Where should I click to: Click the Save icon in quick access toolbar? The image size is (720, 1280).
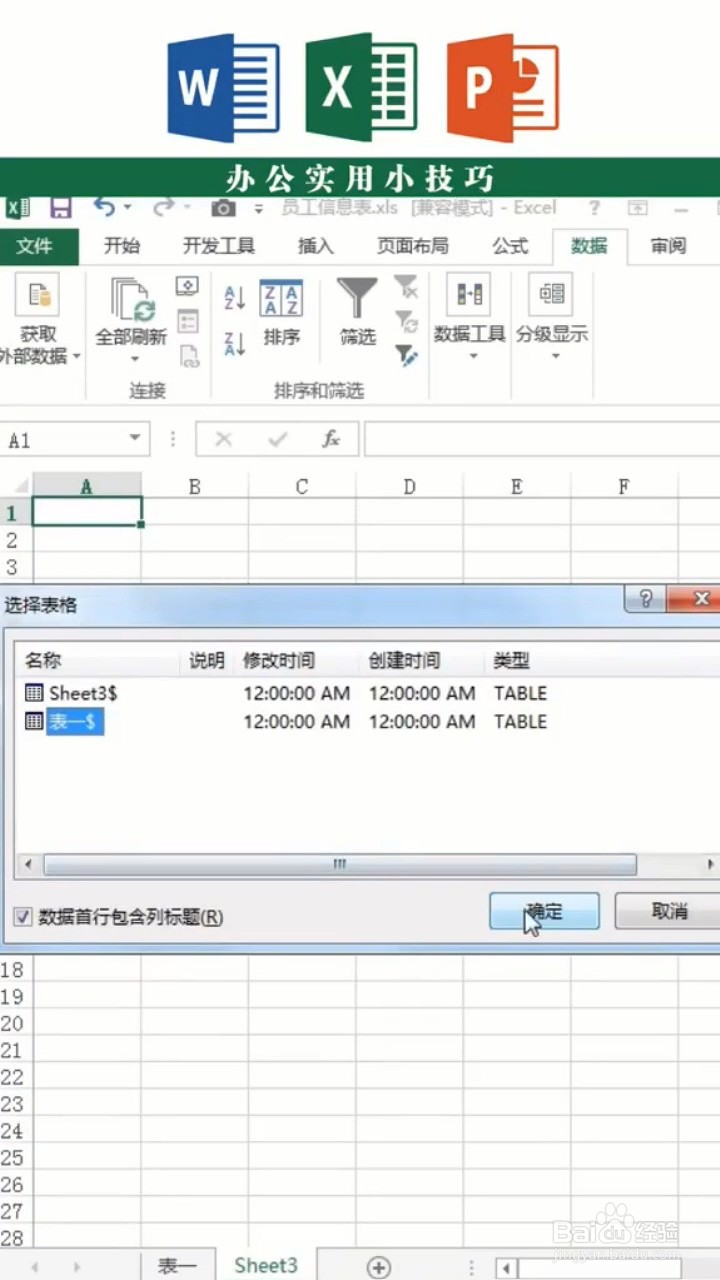coord(61,208)
